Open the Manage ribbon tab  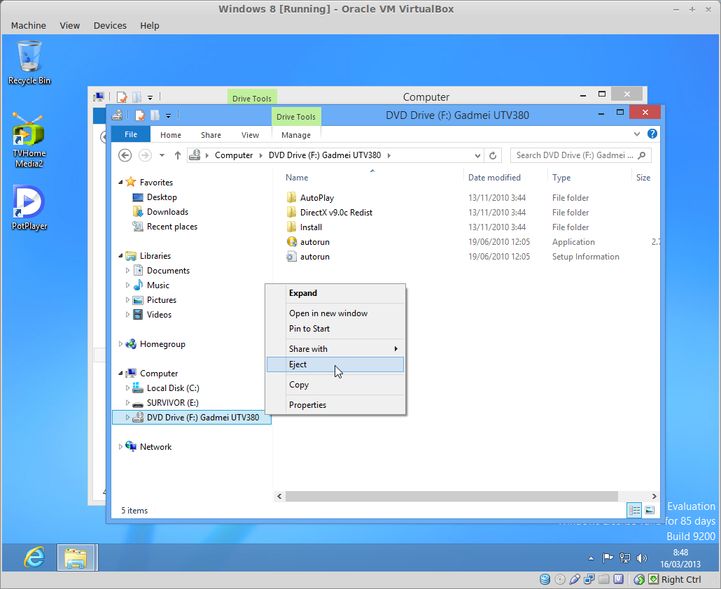coord(296,135)
